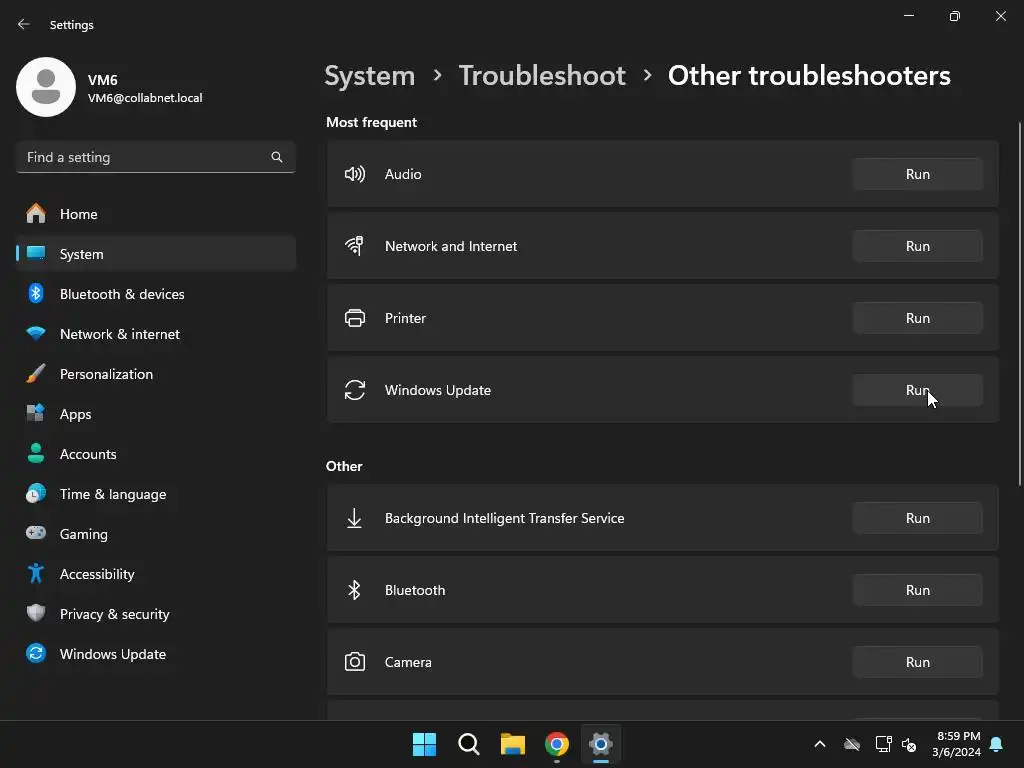This screenshot has height=768, width=1024.
Task: Click the Printer icon
Action: click(x=355, y=318)
